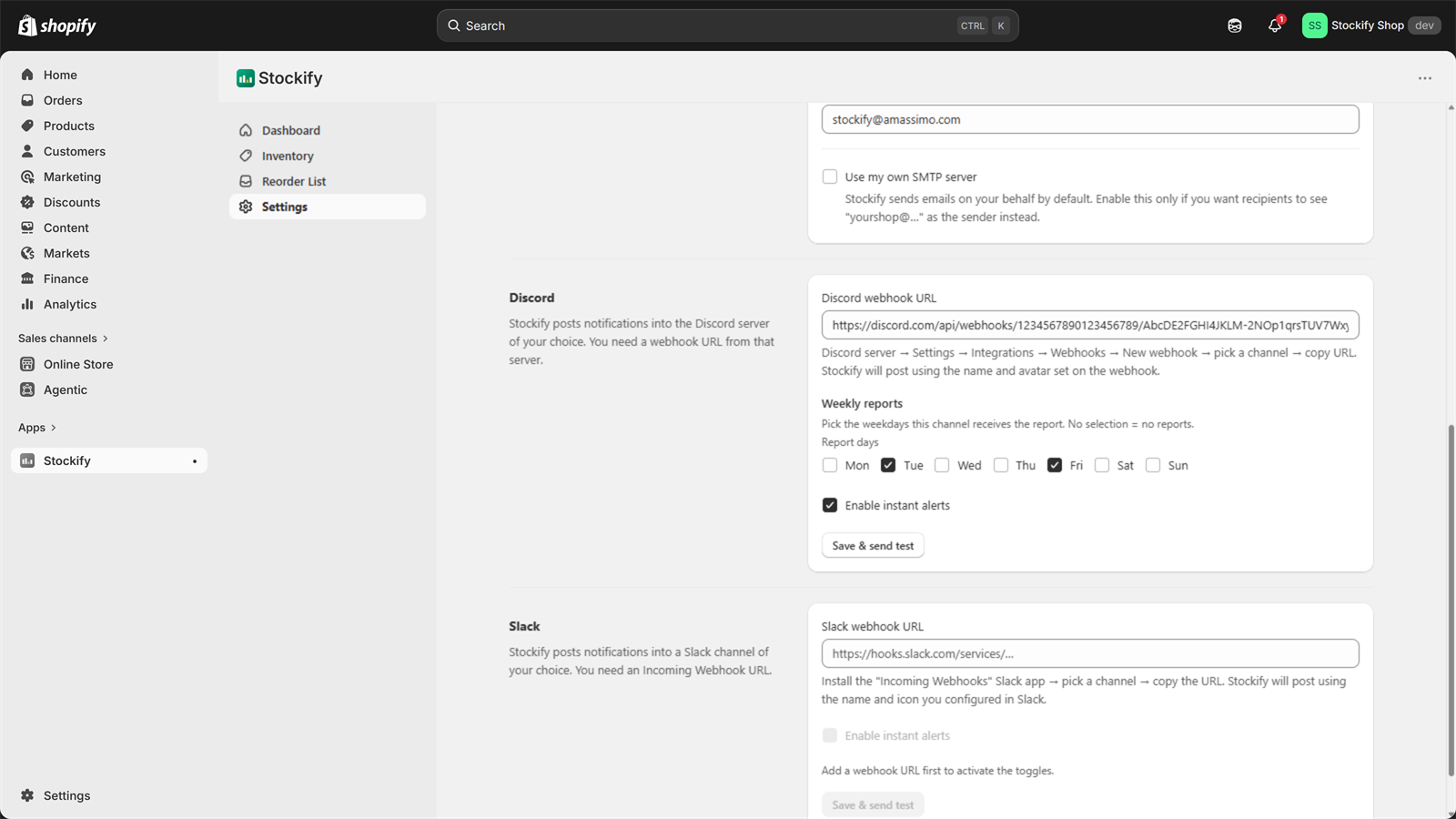Click the Slack webhook URL field
Viewport: 1456px width, 819px height.
tap(1090, 653)
